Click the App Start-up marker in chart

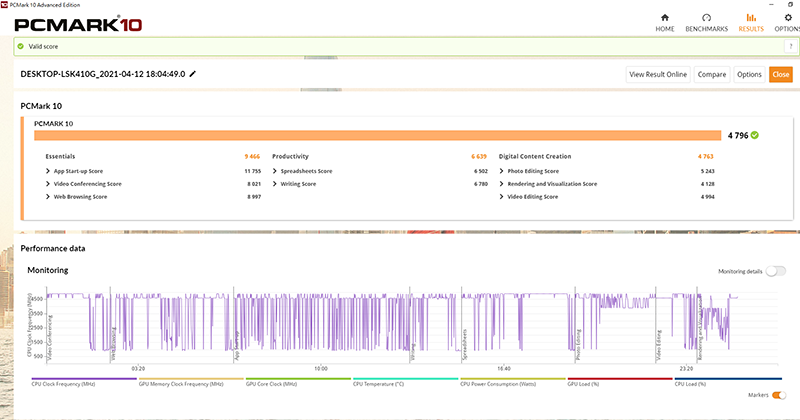pyautogui.click(x=237, y=346)
